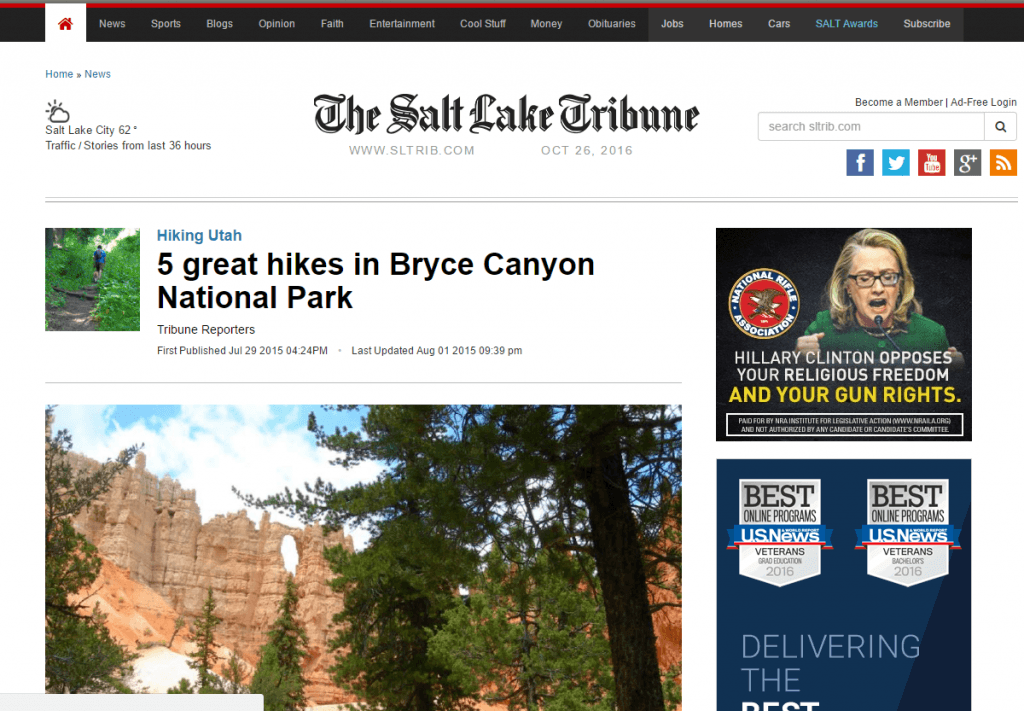The height and width of the screenshot is (711, 1024).
Task: Click the Bryce Canyon hoodoo photo
Action: (363, 558)
